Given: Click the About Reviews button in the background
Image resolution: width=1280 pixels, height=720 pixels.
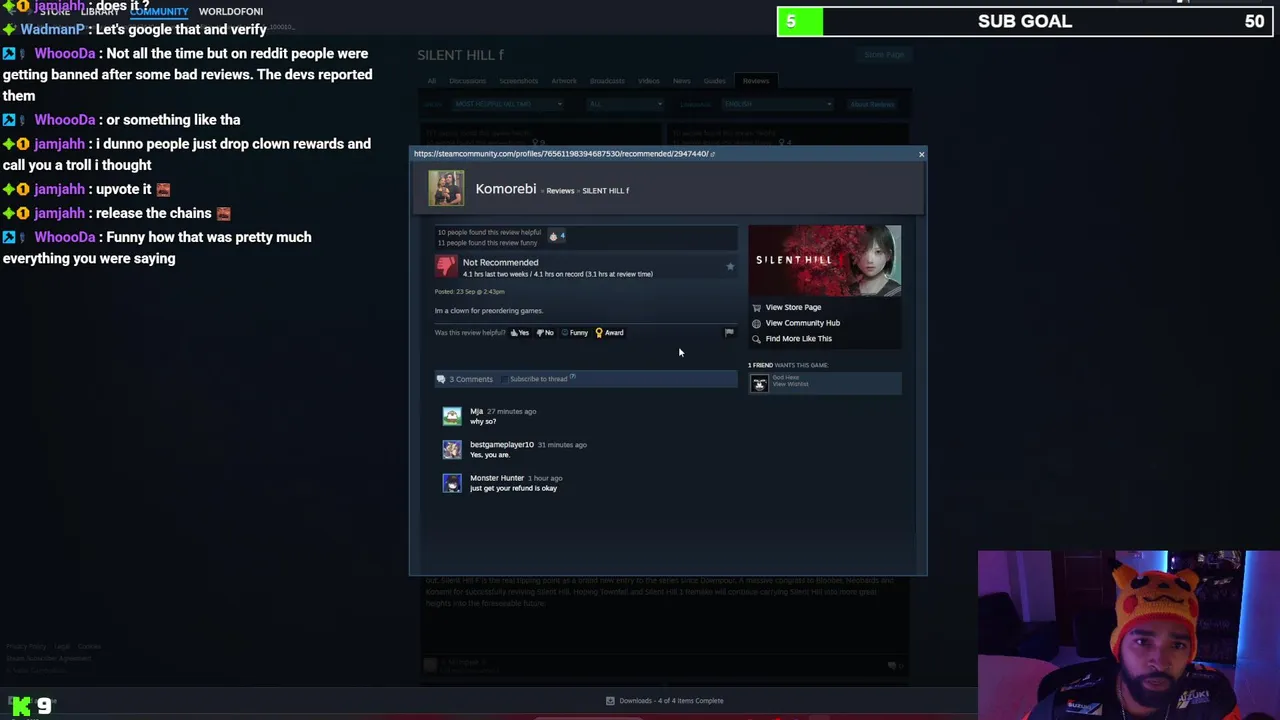Looking at the screenshot, I should point(873,104).
